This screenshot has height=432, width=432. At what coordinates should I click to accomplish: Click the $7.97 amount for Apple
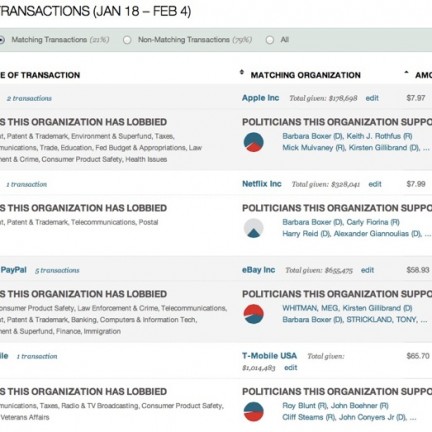[416, 98]
